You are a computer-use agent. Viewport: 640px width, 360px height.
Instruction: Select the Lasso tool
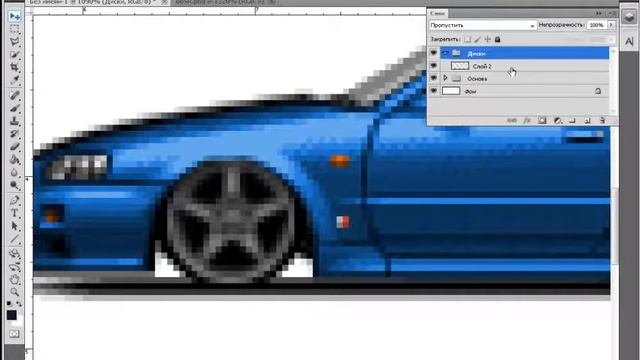point(14,42)
